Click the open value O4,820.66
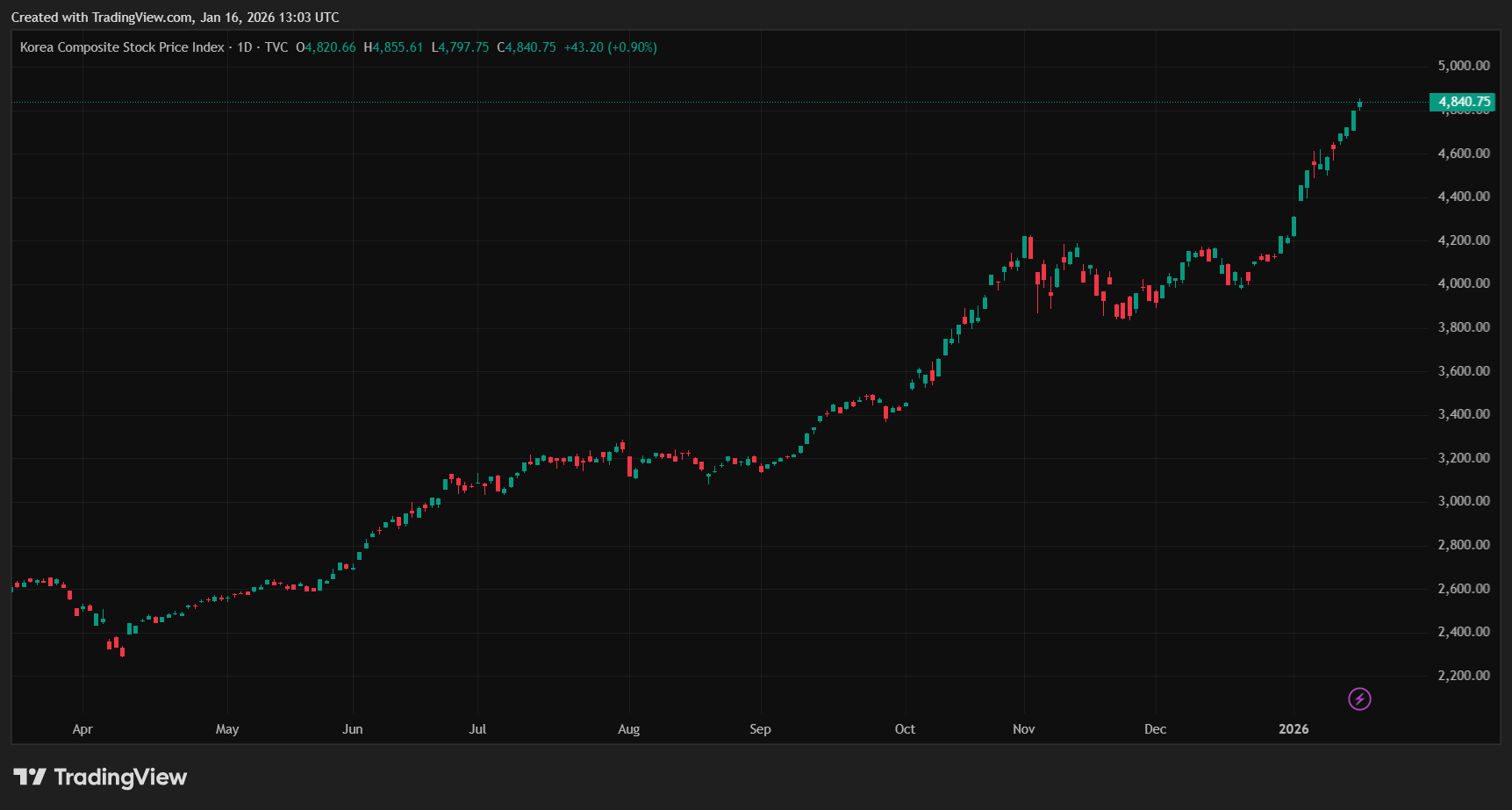 pos(326,47)
